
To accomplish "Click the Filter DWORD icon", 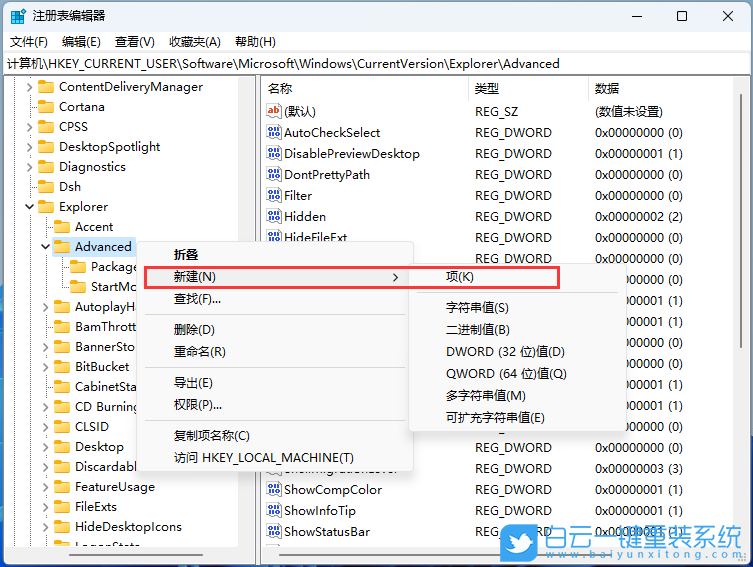I will [x=274, y=195].
